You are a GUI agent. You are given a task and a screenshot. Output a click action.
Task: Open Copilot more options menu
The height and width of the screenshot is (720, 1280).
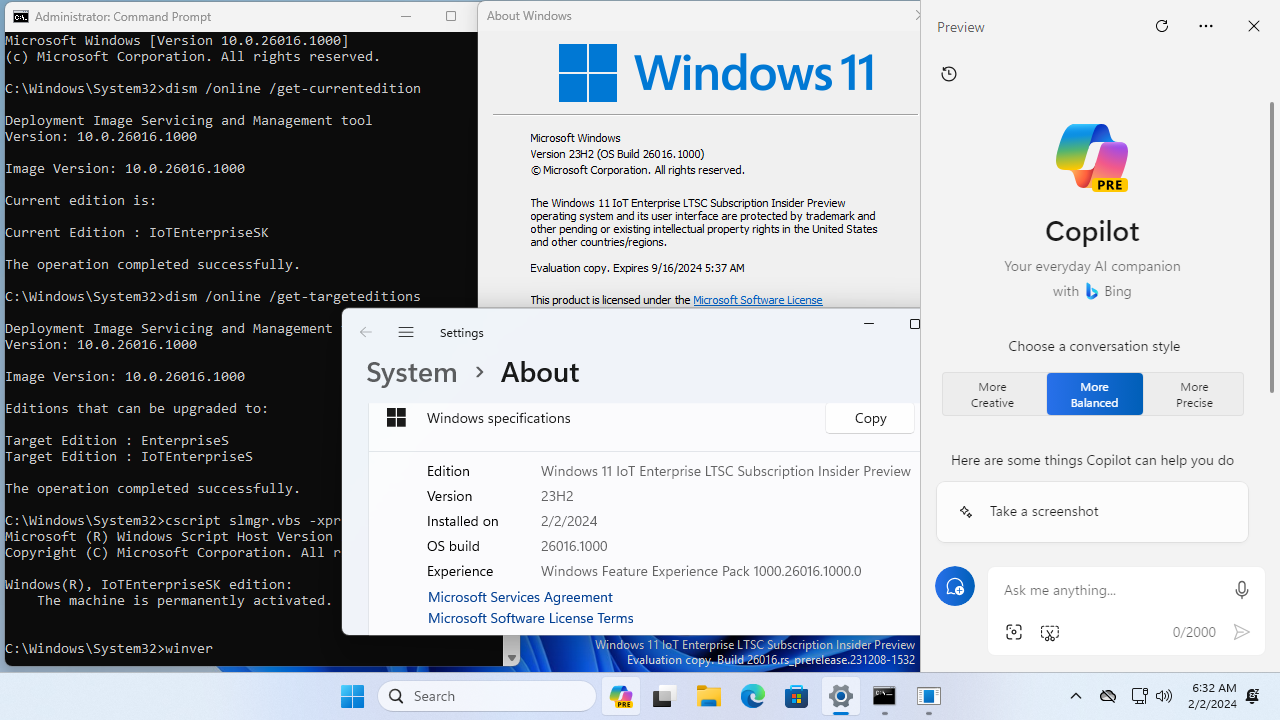tap(1206, 26)
